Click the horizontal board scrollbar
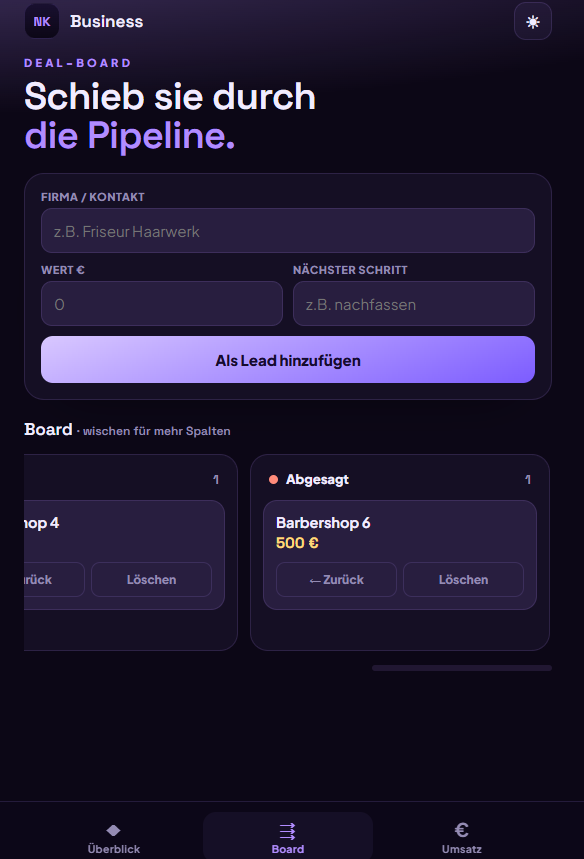Screen dimensions: 584x859 pyautogui.click(x=462, y=668)
